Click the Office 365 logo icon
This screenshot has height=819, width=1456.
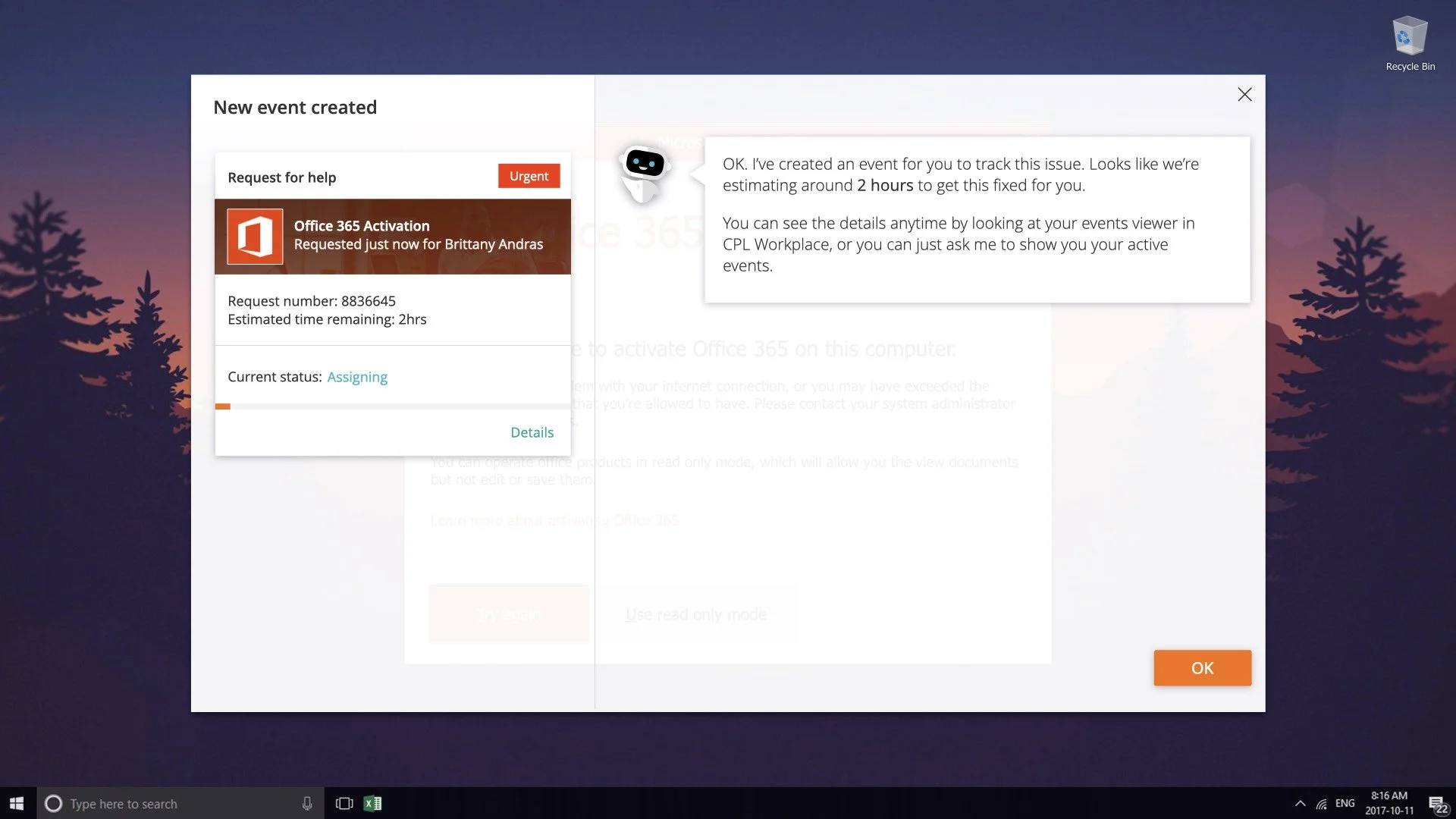(x=255, y=237)
